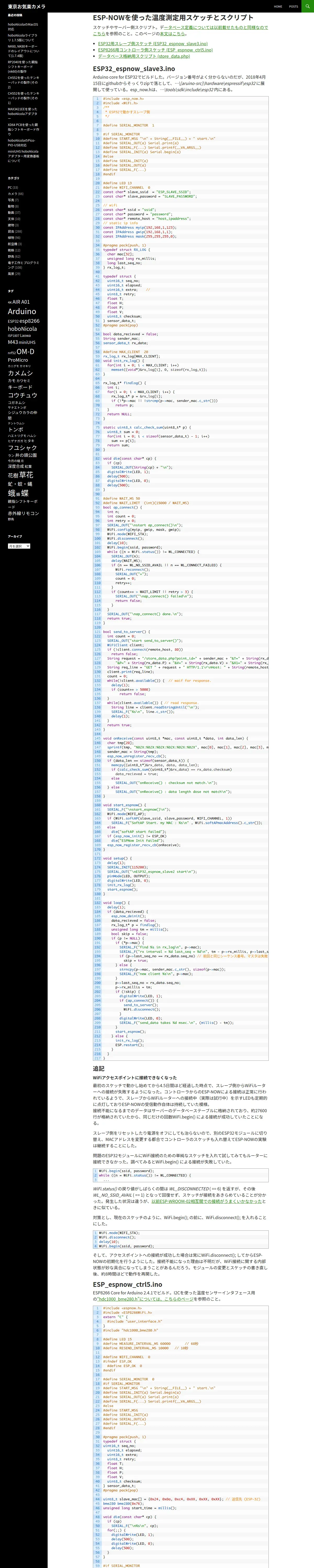Open the post XD64 PCBを使った親指シフトキーボード作り
Viewport: 314px width, 1568px height.
click(23, 129)
